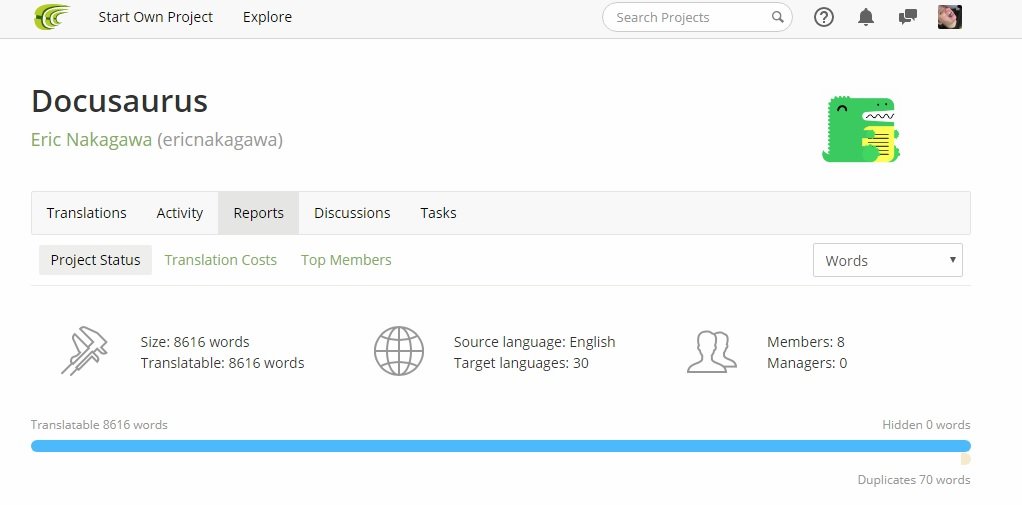Click the blue translatable words progress bar
Image resolution: width=1022 pixels, height=505 pixels.
(501, 446)
